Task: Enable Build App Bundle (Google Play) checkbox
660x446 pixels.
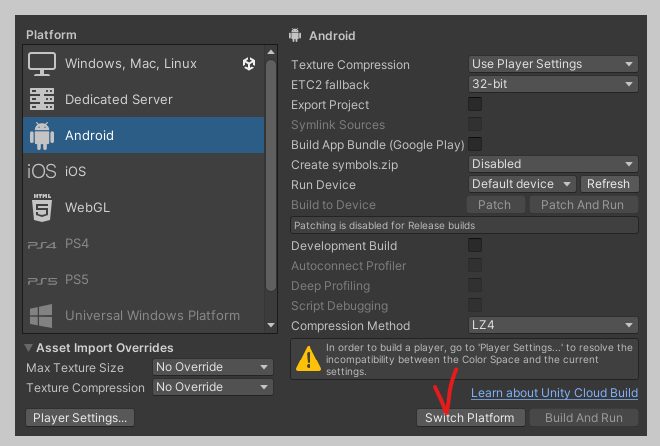Action: [x=475, y=144]
